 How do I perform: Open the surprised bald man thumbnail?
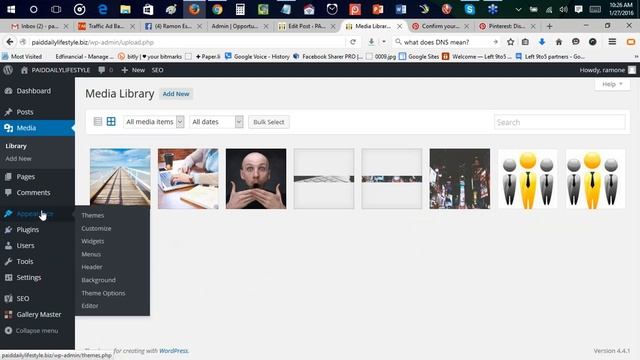256,179
